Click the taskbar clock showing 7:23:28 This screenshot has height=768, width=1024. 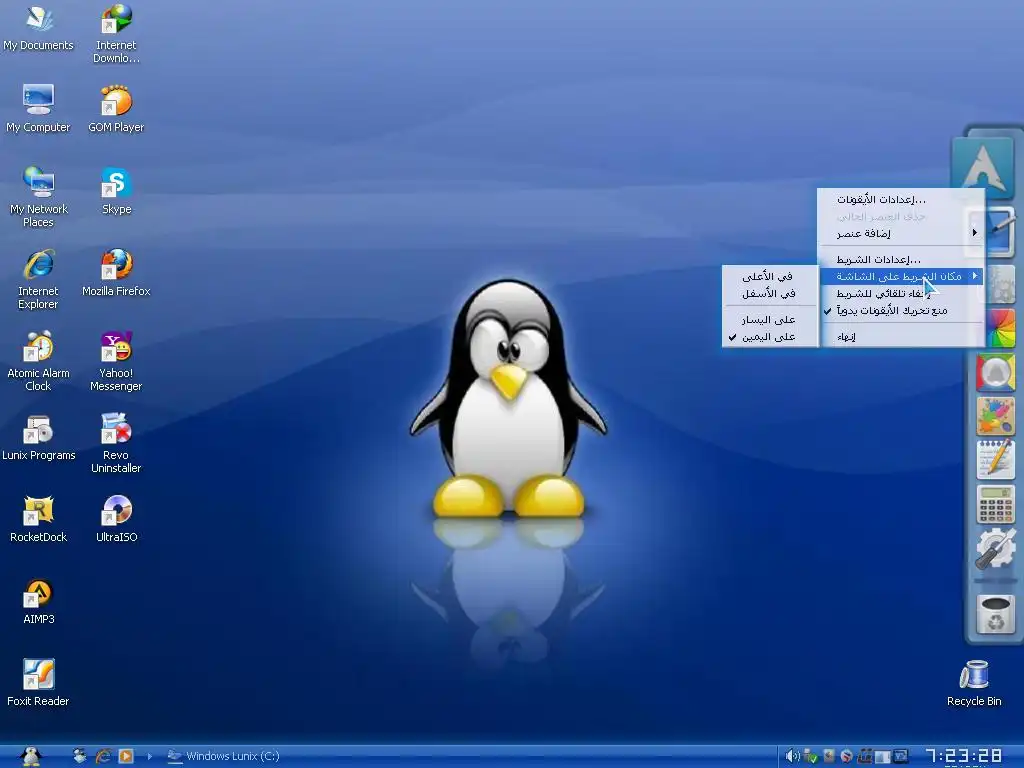(x=963, y=756)
